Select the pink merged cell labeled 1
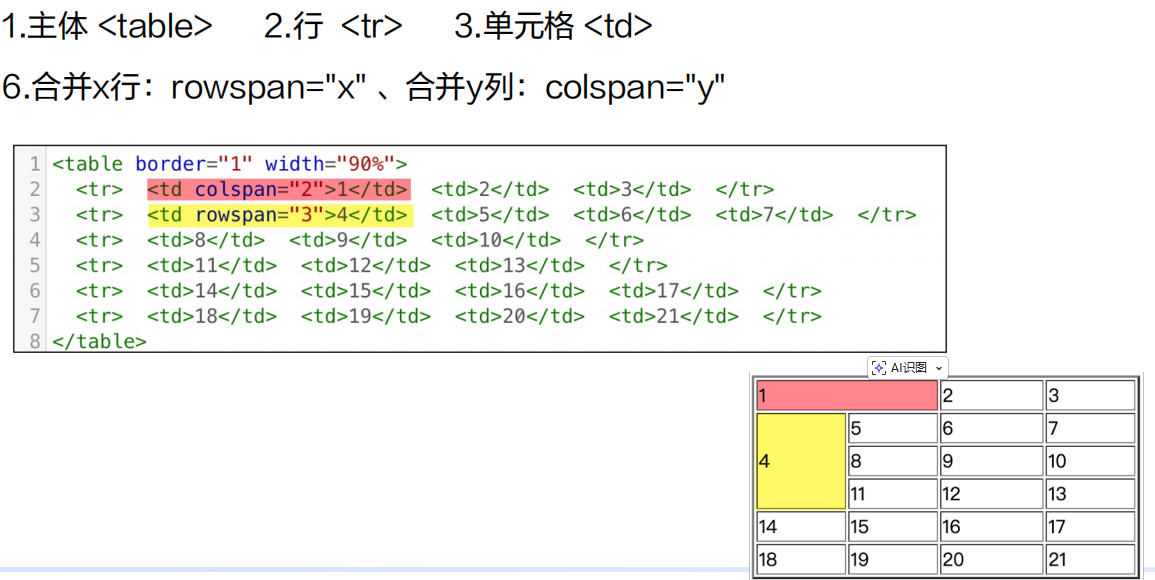The width and height of the screenshot is (1155, 580). click(845, 394)
